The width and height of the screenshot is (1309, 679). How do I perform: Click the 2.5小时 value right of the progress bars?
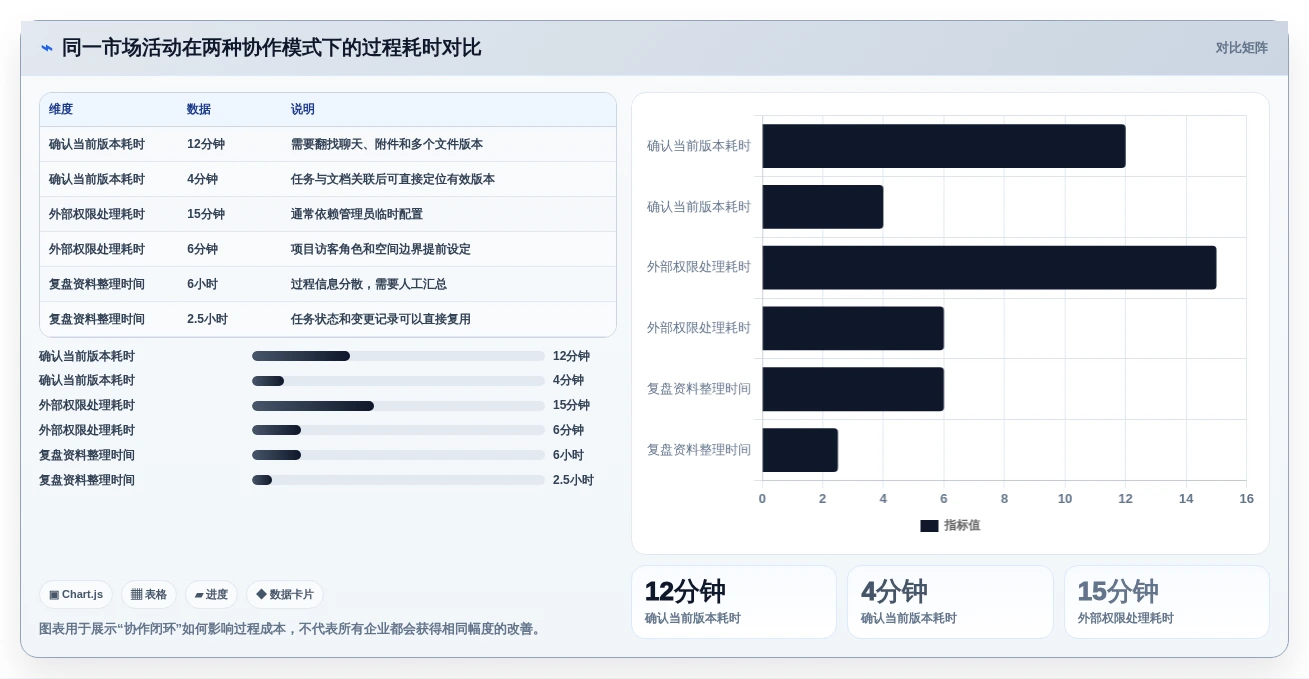click(573, 480)
